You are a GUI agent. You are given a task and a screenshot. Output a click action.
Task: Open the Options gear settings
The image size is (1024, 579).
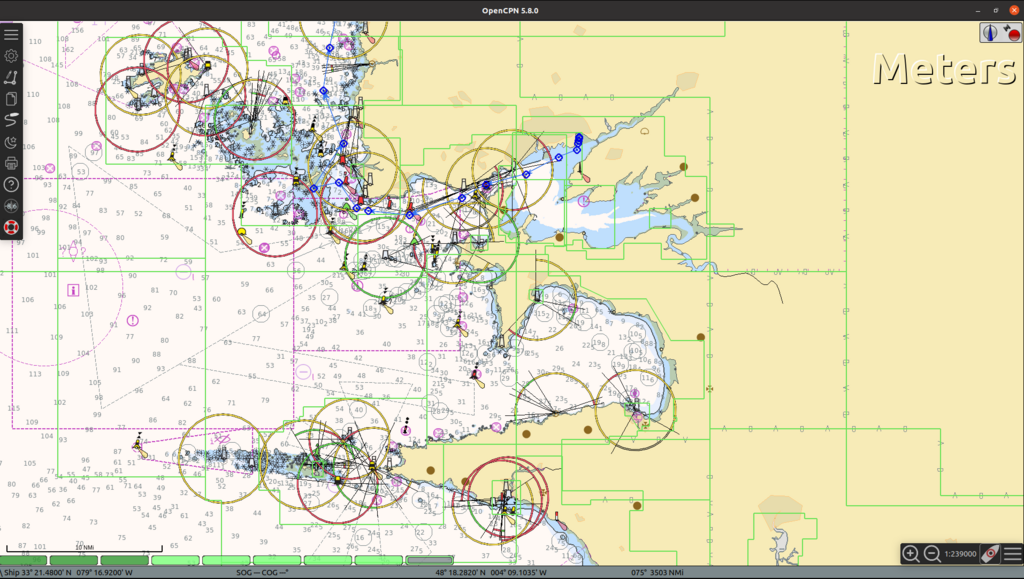point(11,56)
